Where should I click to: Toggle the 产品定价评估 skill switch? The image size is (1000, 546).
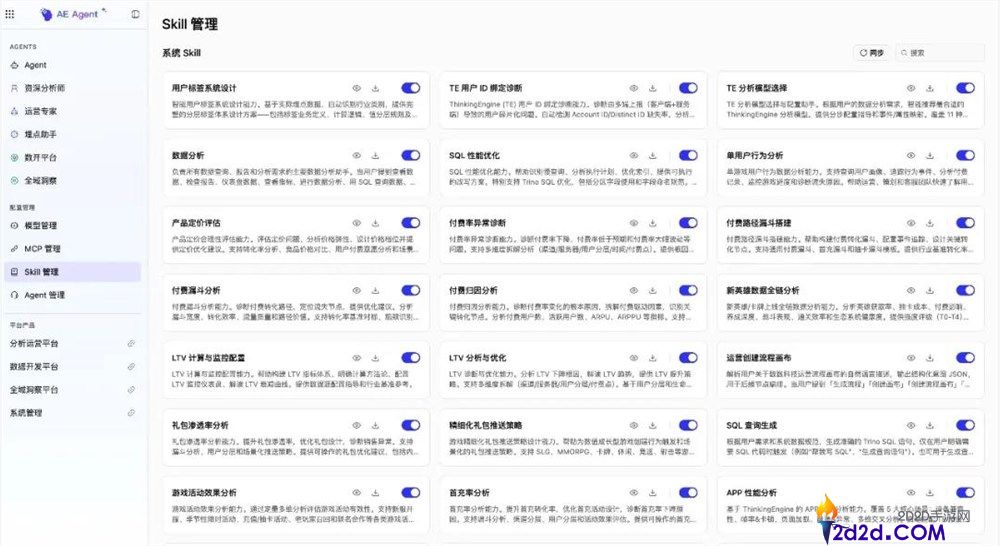[411, 223]
